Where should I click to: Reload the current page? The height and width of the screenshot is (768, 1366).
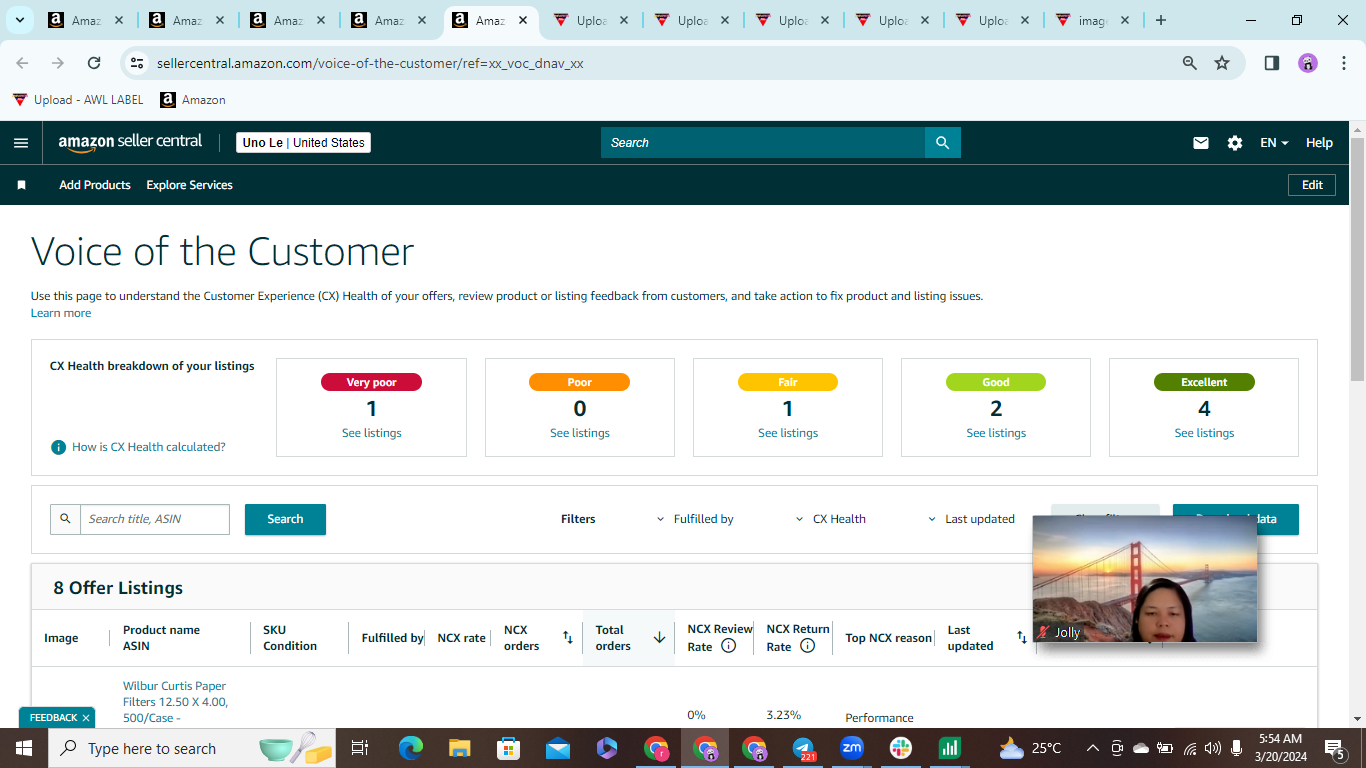94,63
